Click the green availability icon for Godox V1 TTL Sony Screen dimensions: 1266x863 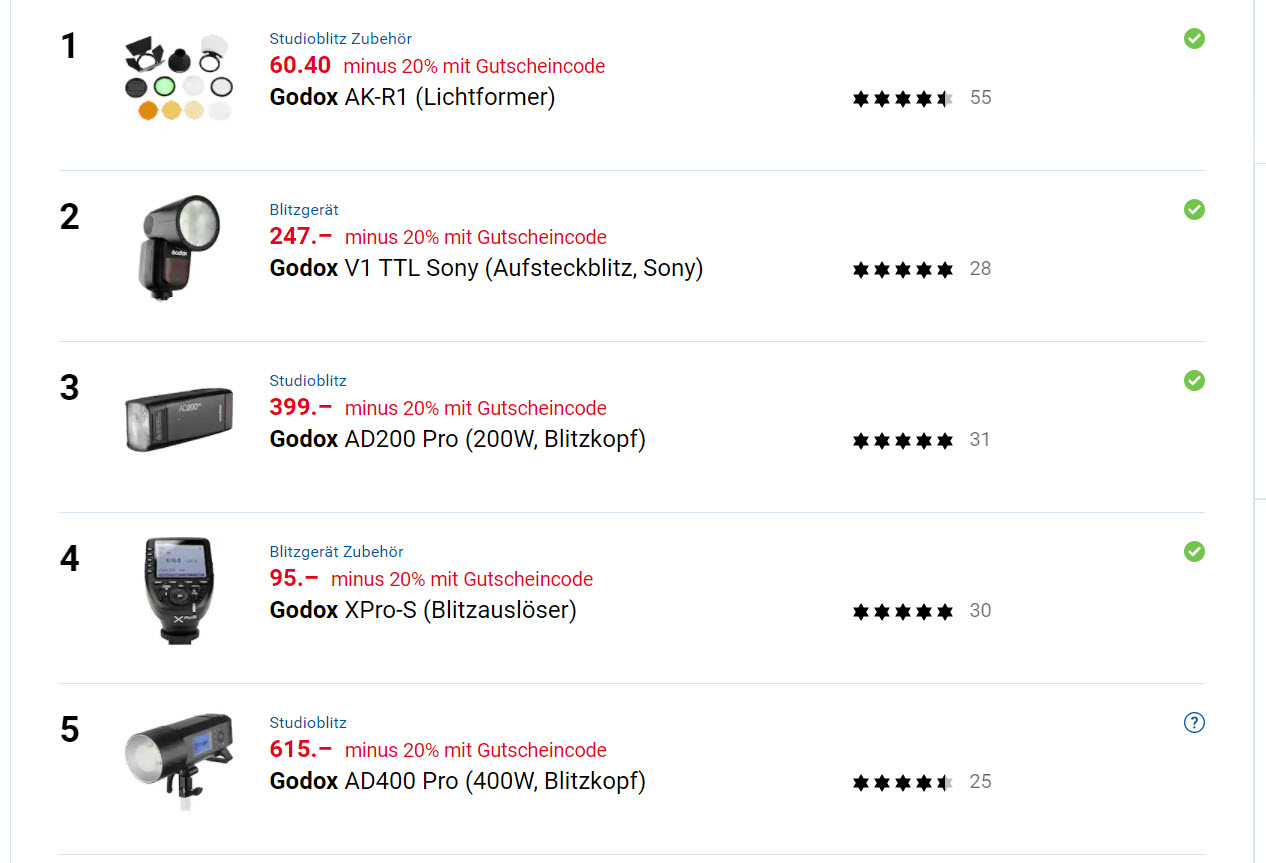pos(1194,210)
